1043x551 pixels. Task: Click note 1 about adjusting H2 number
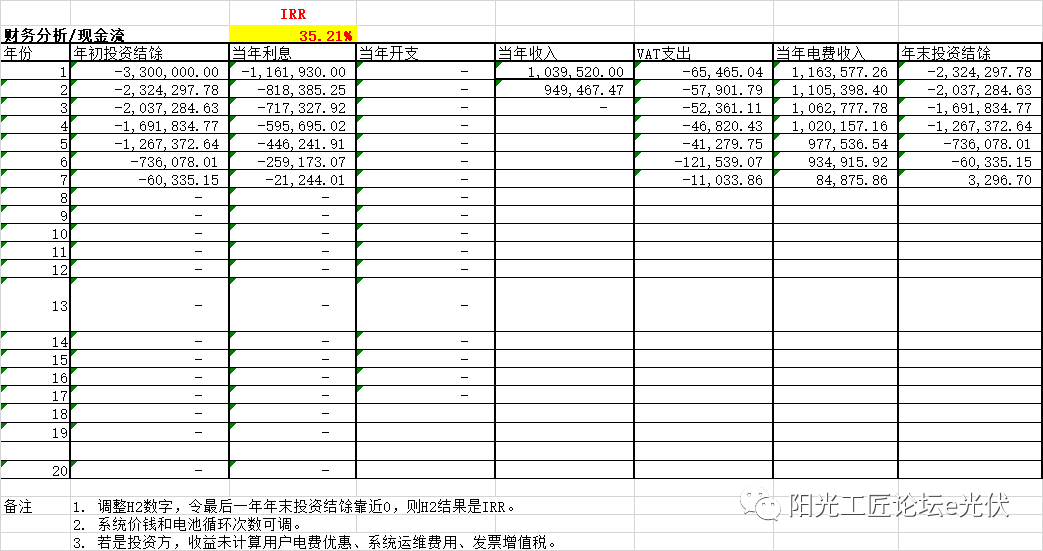pos(295,506)
